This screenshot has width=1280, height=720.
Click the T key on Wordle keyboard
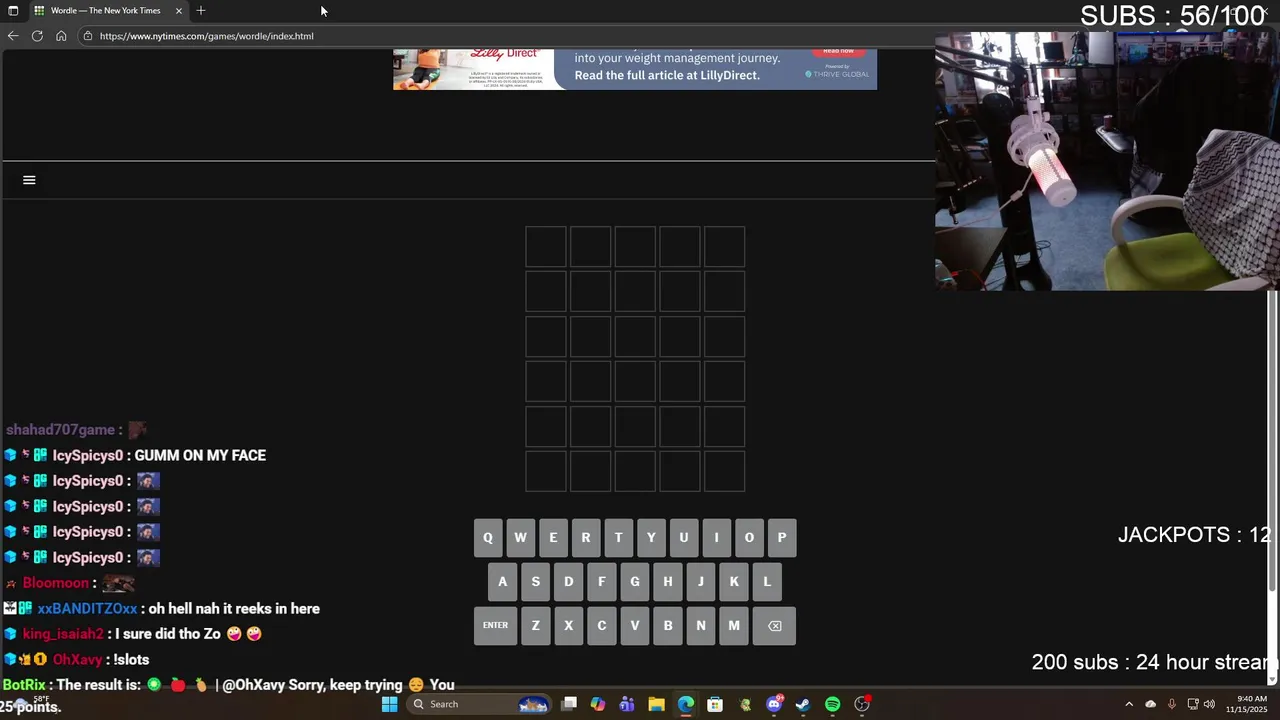pyautogui.click(x=618, y=537)
